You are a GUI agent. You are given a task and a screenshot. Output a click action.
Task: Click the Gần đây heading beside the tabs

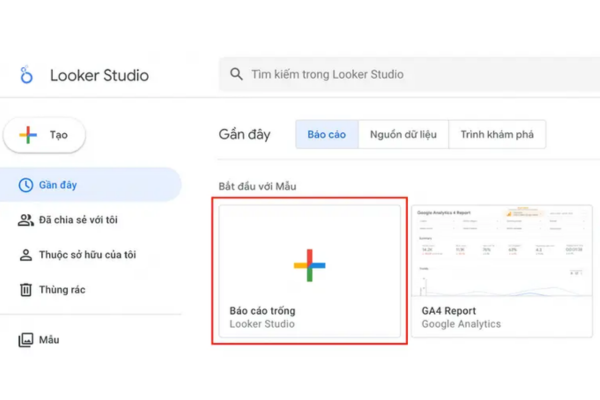click(x=245, y=134)
